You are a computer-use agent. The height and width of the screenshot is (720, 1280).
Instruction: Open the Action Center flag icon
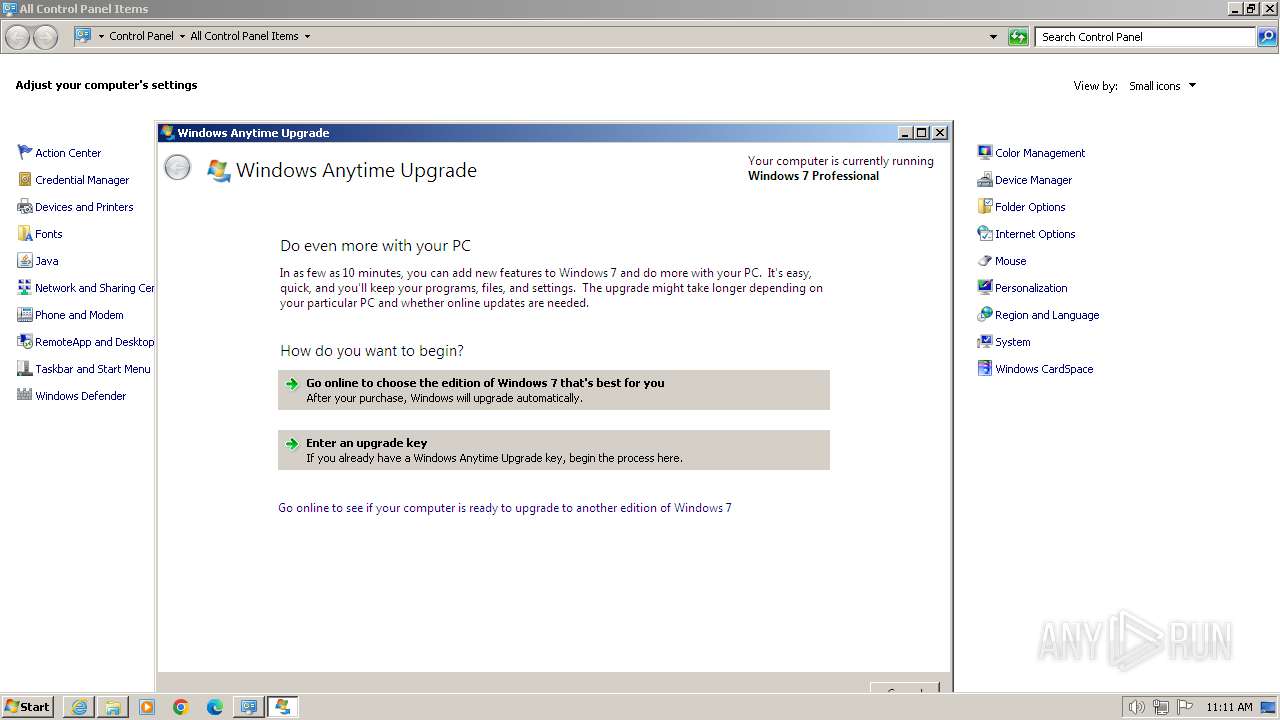(x=25, y=152)
